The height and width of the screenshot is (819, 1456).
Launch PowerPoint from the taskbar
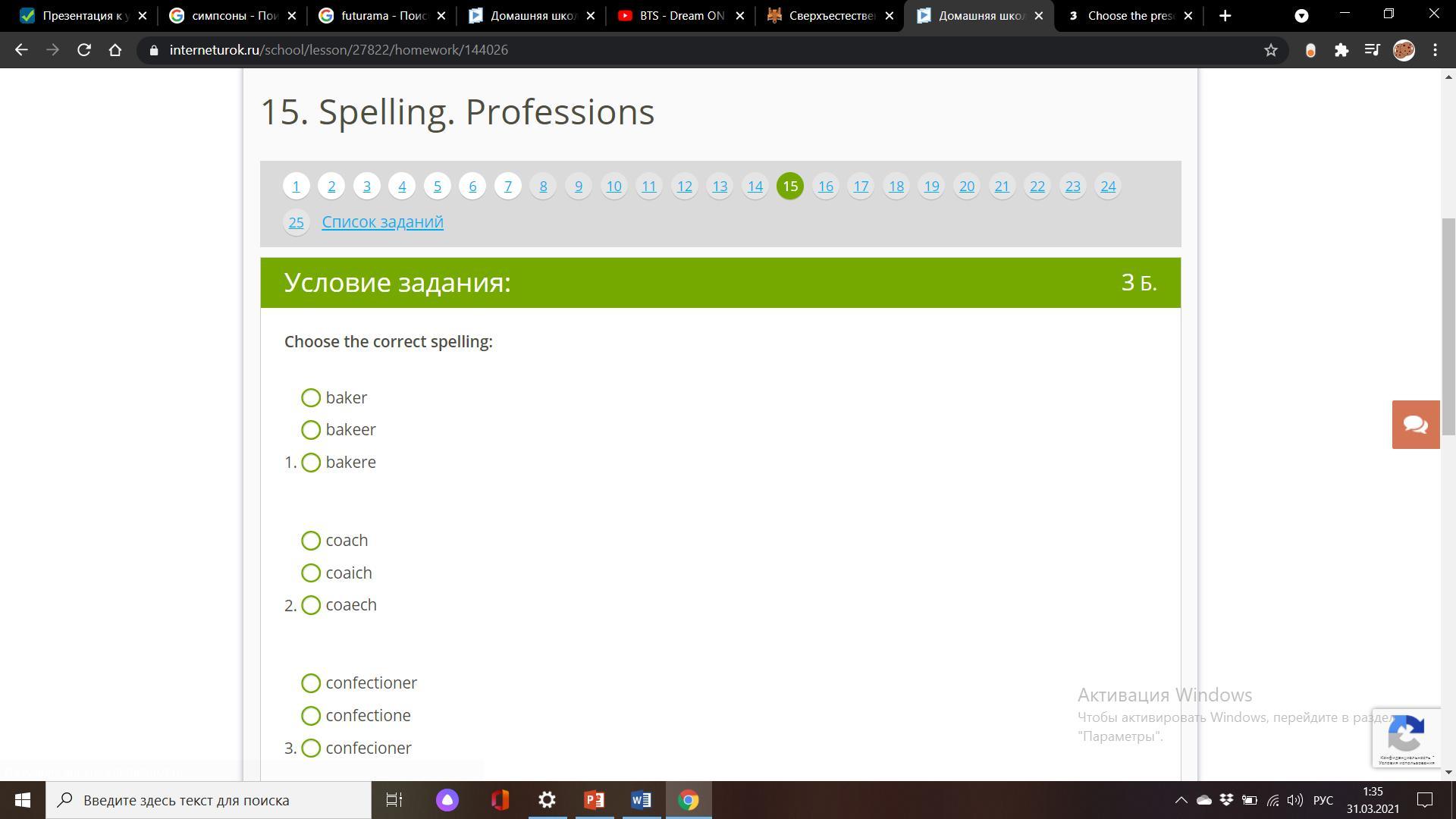pos(594,800)
